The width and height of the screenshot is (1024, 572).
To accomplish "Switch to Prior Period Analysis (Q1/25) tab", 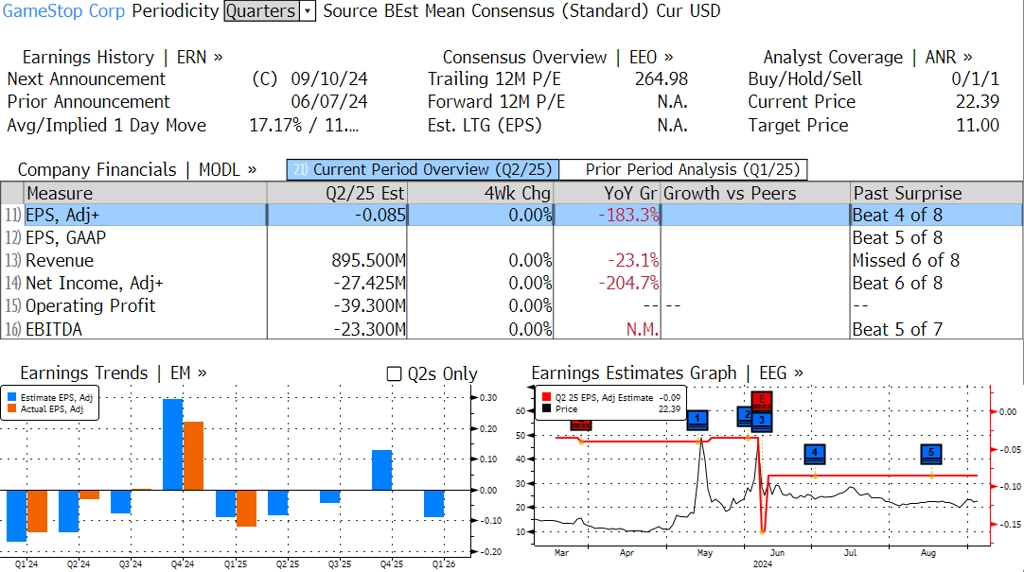I will pos(683,170).
